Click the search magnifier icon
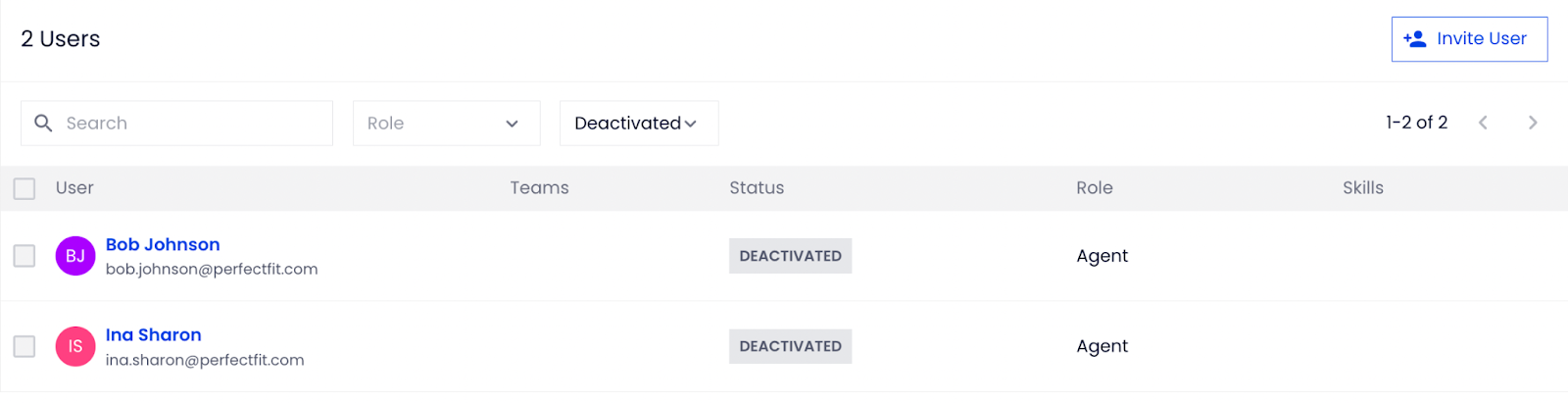Image resolution: width=1568 pixels, height=403 pixels. click(43, 123)
